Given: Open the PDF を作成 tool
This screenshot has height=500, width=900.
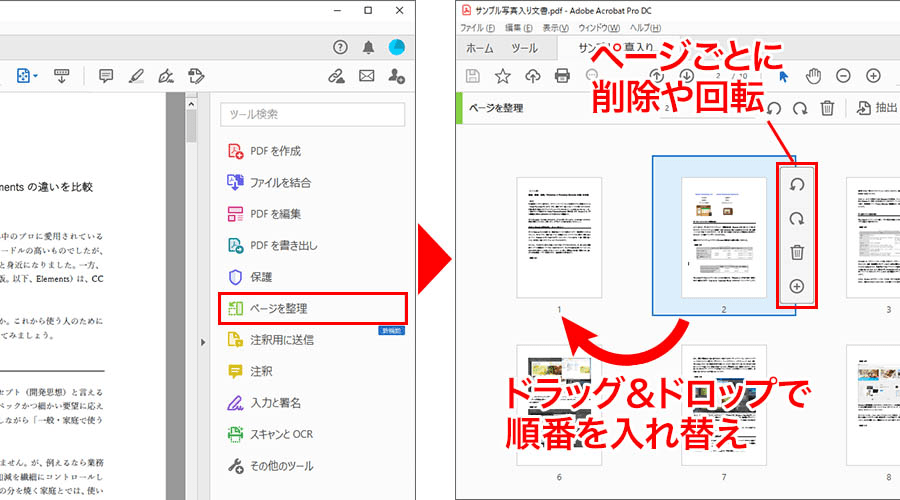Looking at the screenshot, I should [265, 151].
